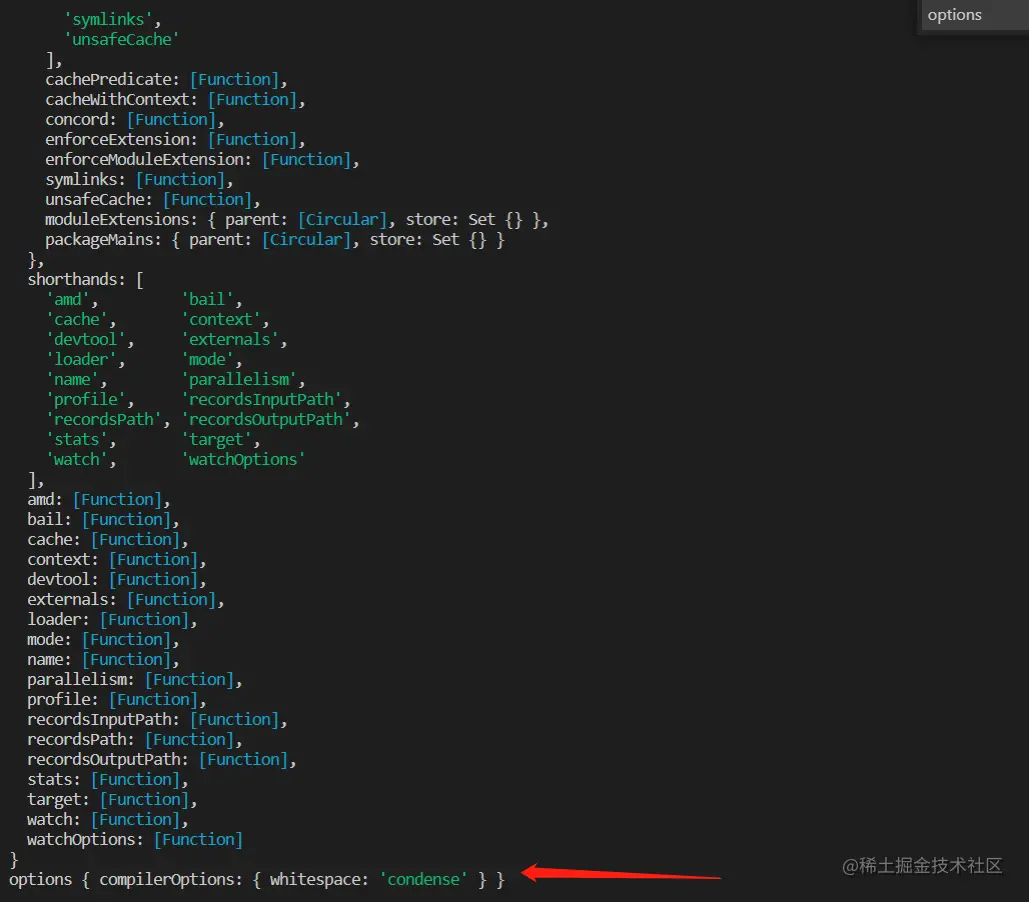
Task: Click the 'enforceExtension: [Function]' line
Action: point(175,140)
